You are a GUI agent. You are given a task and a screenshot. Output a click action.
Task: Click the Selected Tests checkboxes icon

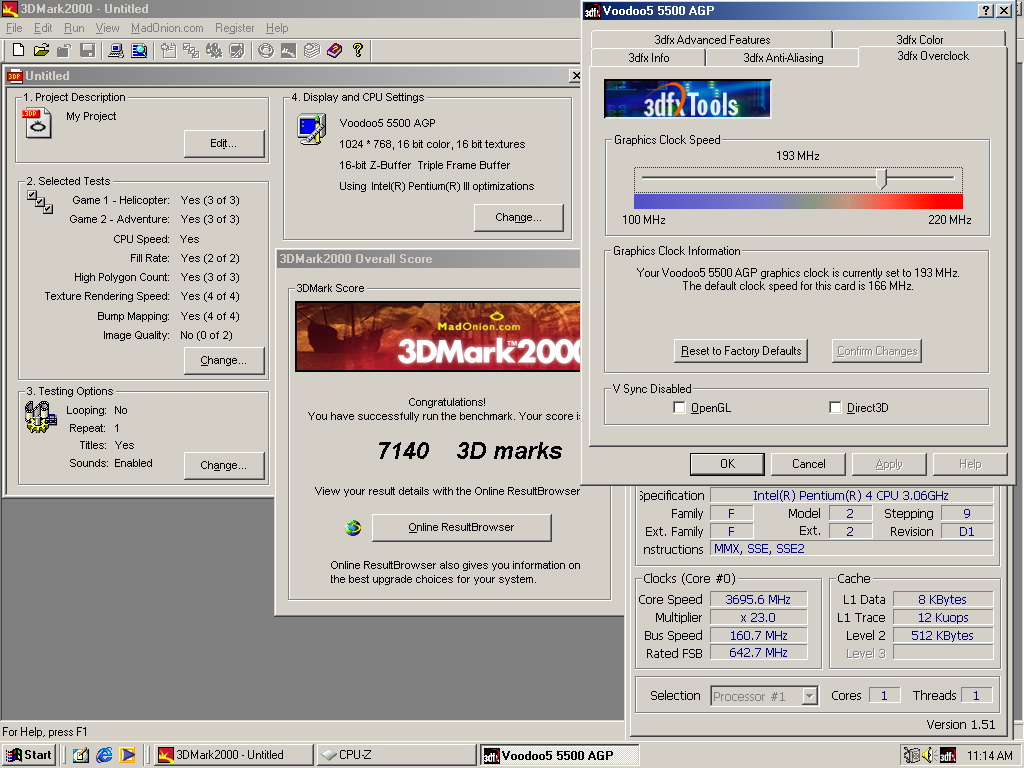(x=40, y=202)
